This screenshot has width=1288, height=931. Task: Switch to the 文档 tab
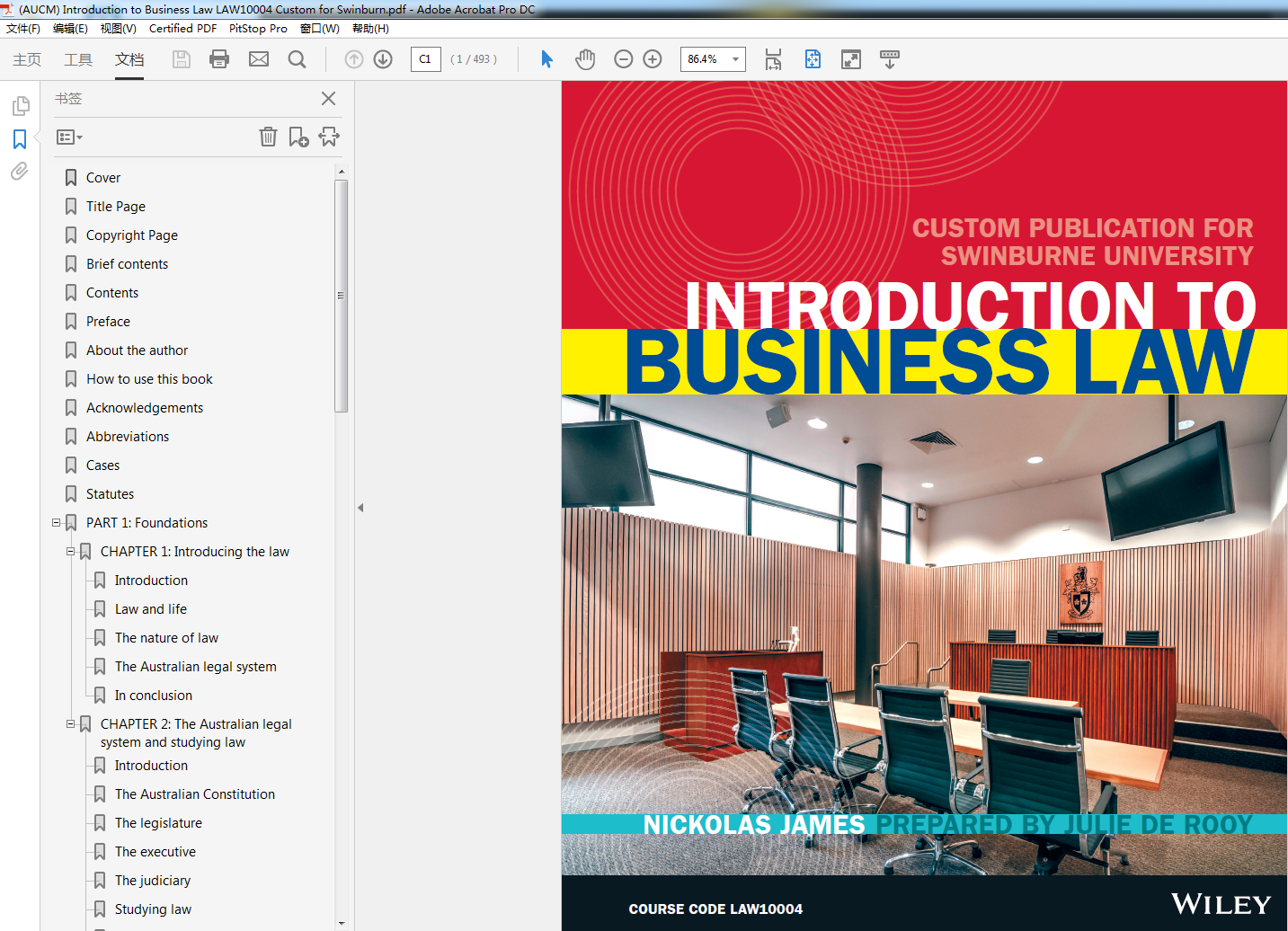click(x=129, y=59)
